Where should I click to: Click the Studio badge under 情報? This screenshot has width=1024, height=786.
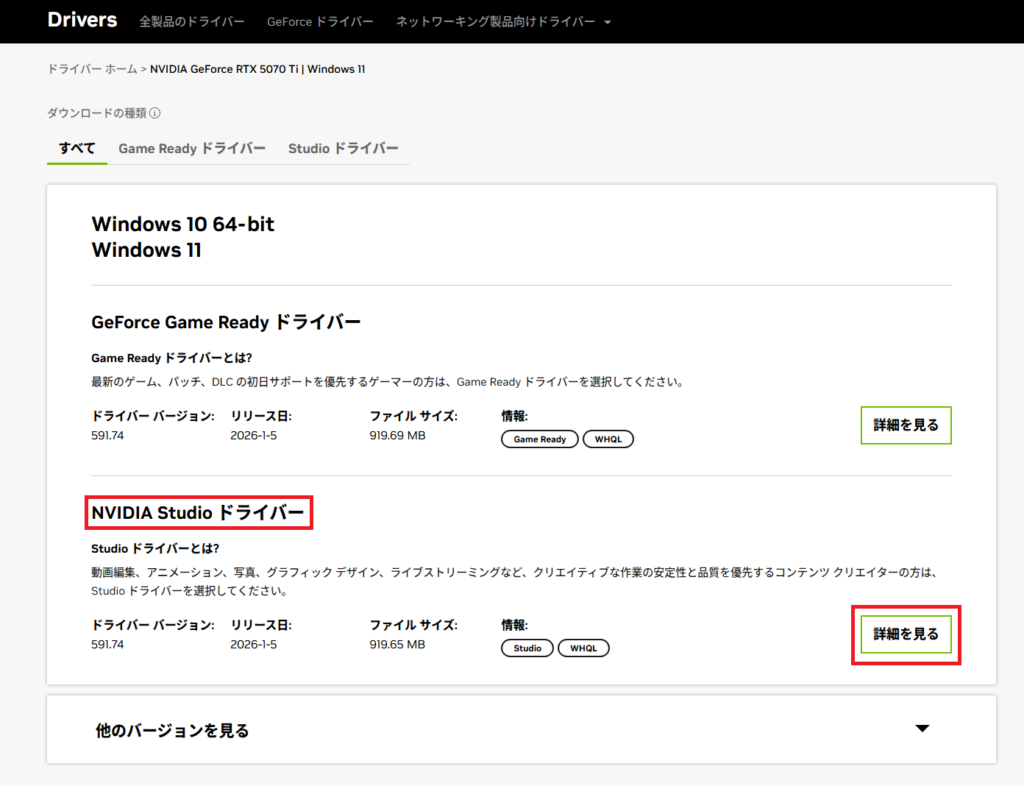point(527,648)
